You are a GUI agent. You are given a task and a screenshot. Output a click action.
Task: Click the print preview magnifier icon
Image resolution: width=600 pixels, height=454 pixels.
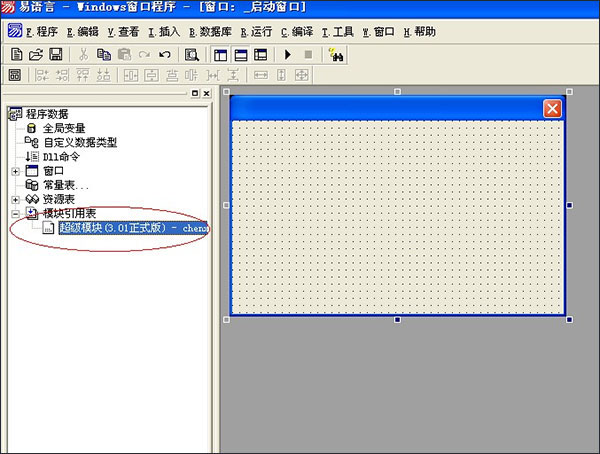[x=191, y=54]
